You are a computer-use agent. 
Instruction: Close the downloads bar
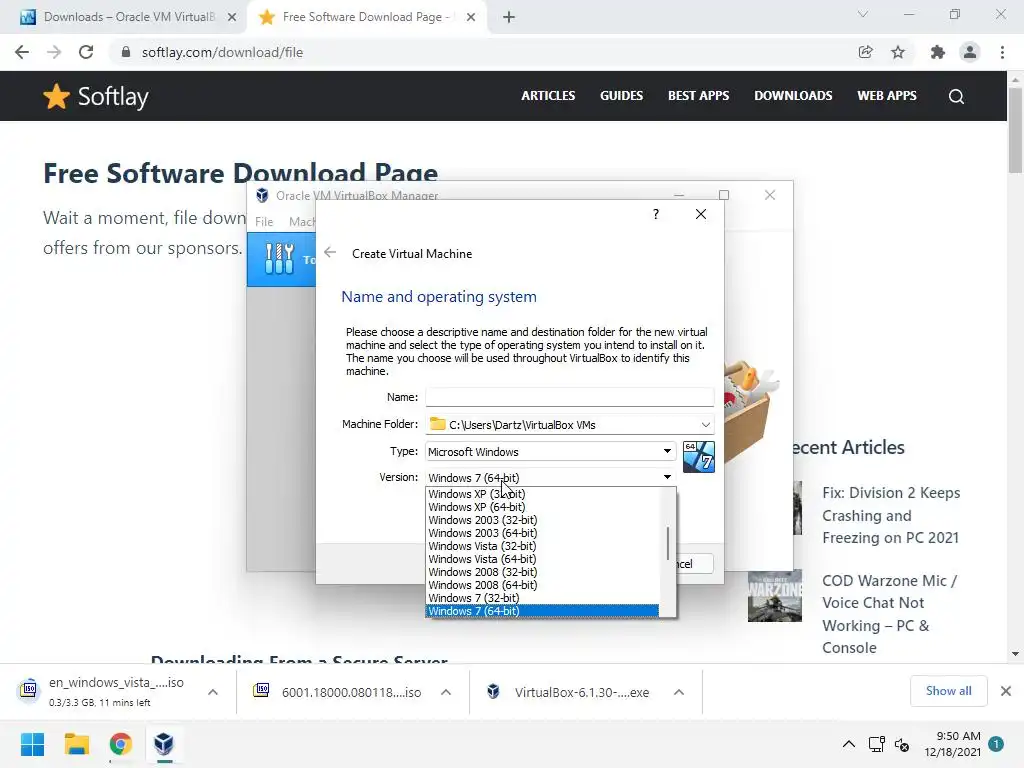pyautogui.click(x=1006, y=691)
